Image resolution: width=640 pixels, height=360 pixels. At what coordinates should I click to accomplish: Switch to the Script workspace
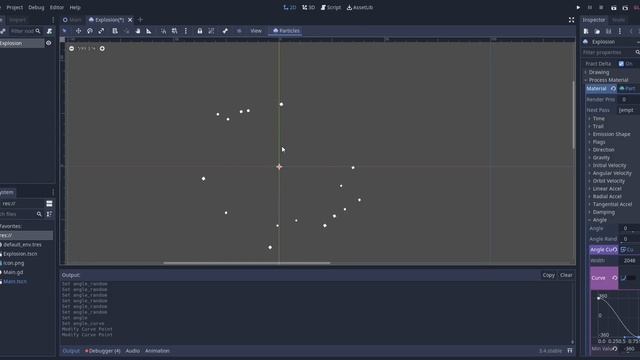tap(331, 7)
